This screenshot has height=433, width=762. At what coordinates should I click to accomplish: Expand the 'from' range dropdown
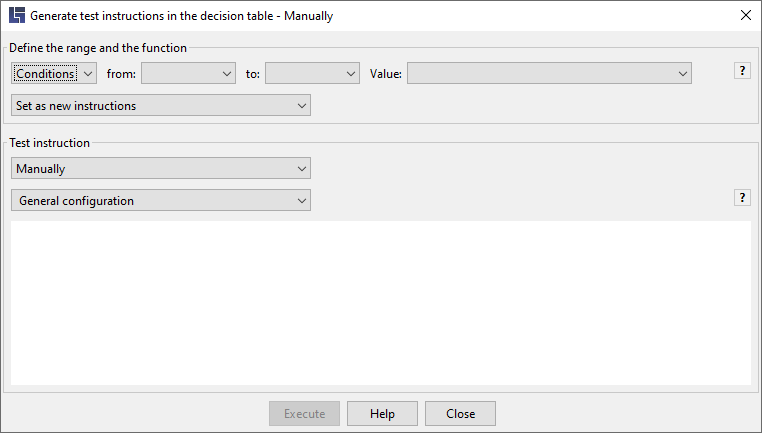[x=189, y=73]
